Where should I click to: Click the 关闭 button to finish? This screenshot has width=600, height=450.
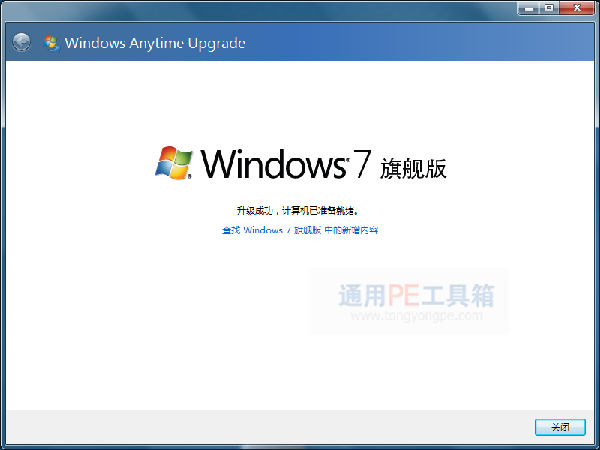point(560,427)
